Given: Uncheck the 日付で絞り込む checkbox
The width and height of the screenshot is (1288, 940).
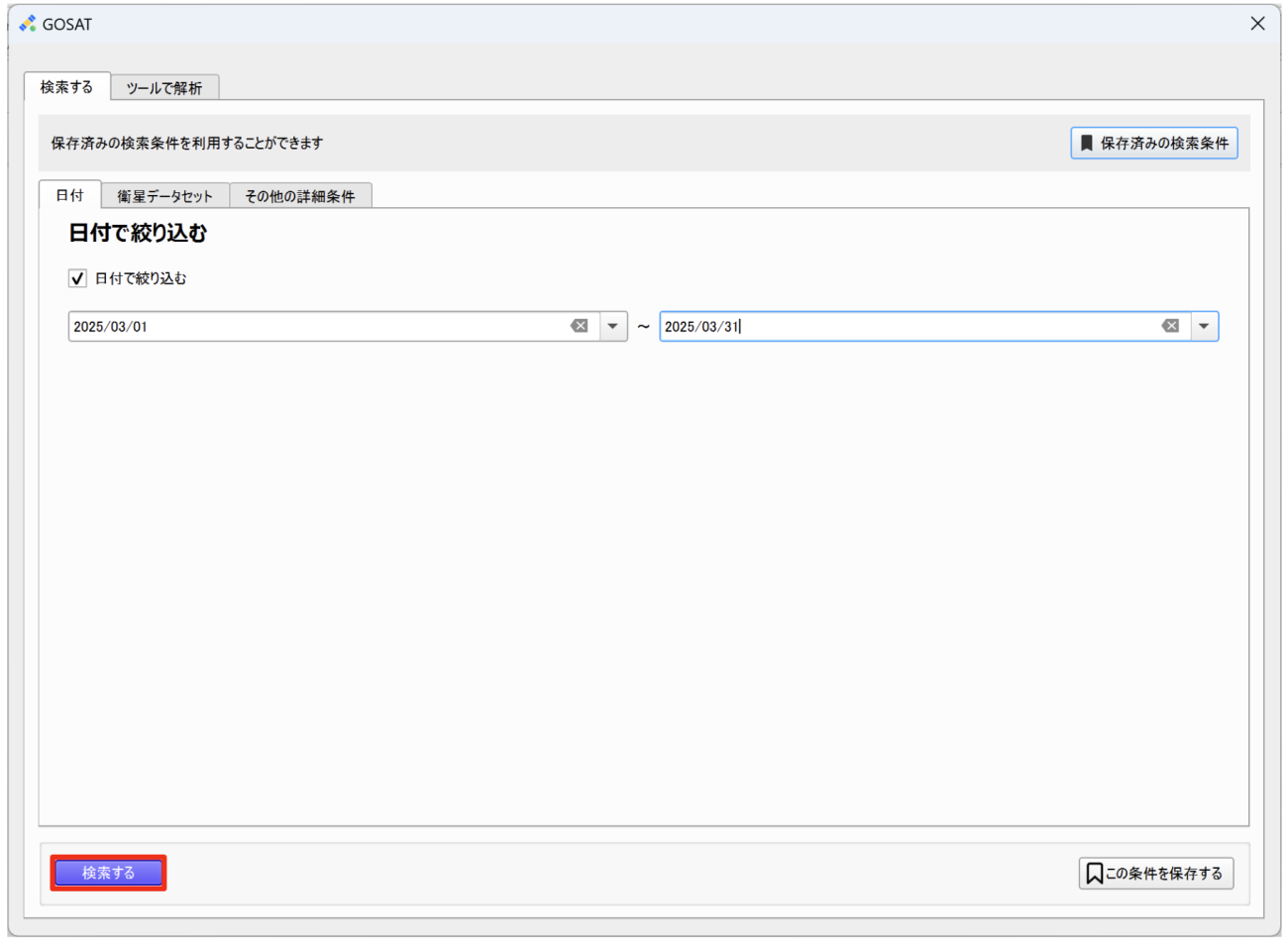Looking at the screenshot, I should click(x=77, y=278).
